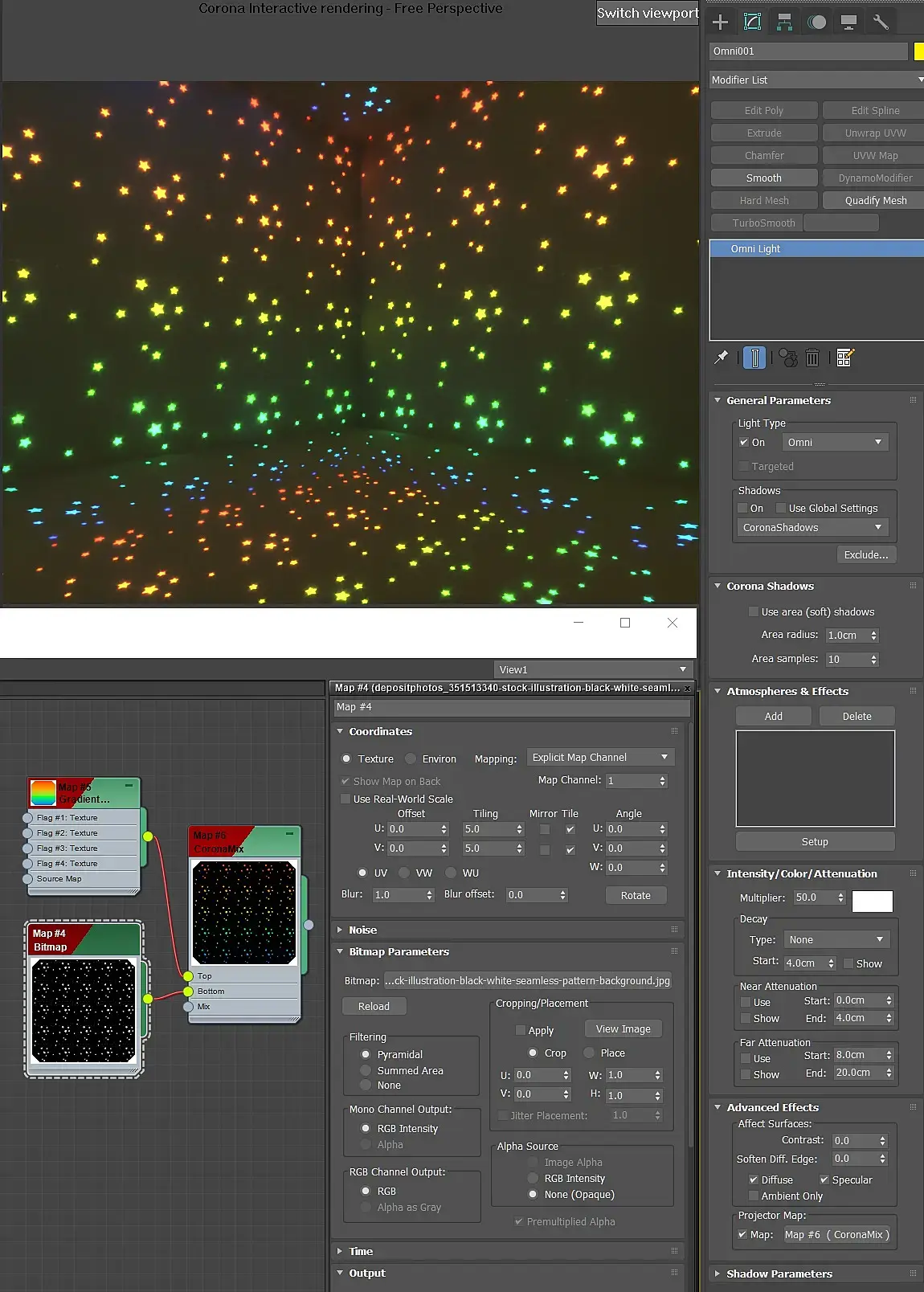Open the Modifier List dropdown
This screenshot has height=1292, width=924.
pyautogui.click(x=816, y=80)
